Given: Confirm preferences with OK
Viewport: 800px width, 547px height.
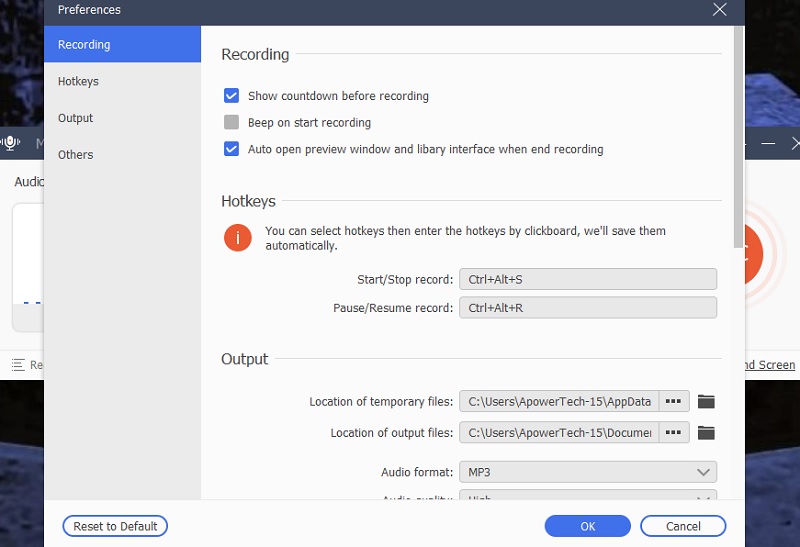Looking at the screenshot, I should tap(587, 526).
